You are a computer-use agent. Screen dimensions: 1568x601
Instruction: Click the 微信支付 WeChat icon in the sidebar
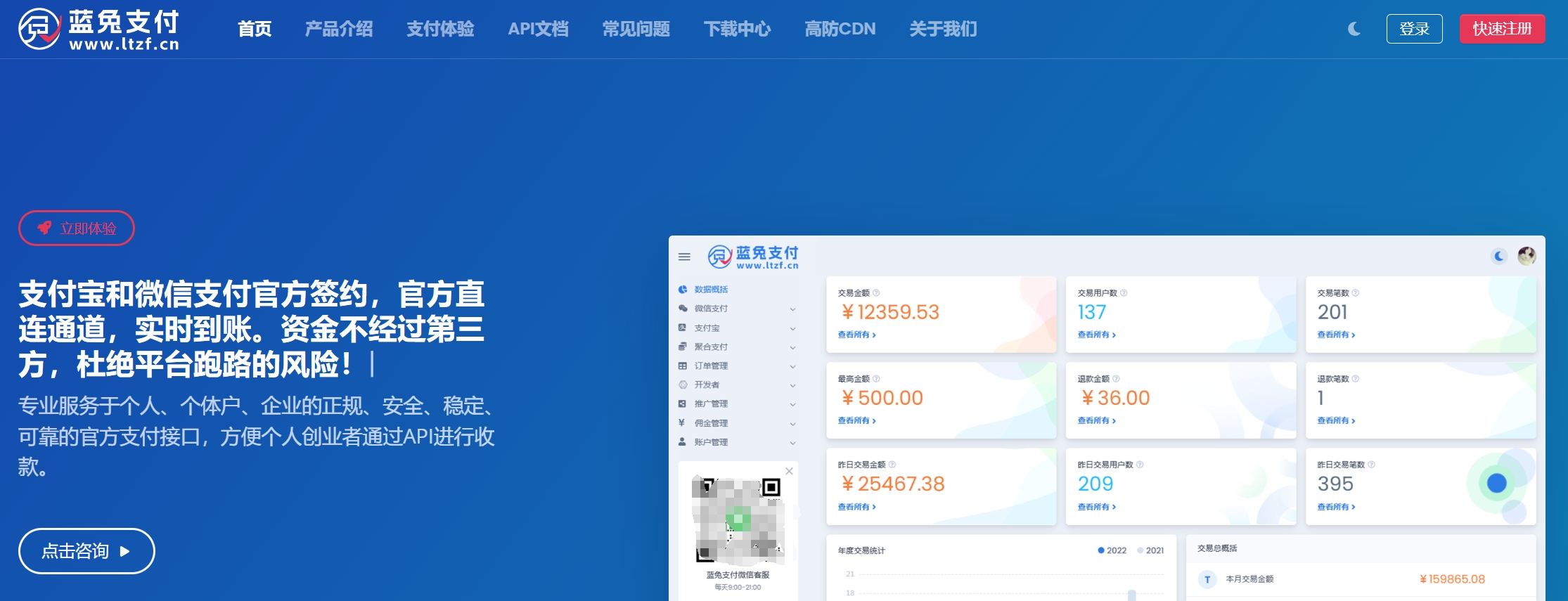coord(682,309)
